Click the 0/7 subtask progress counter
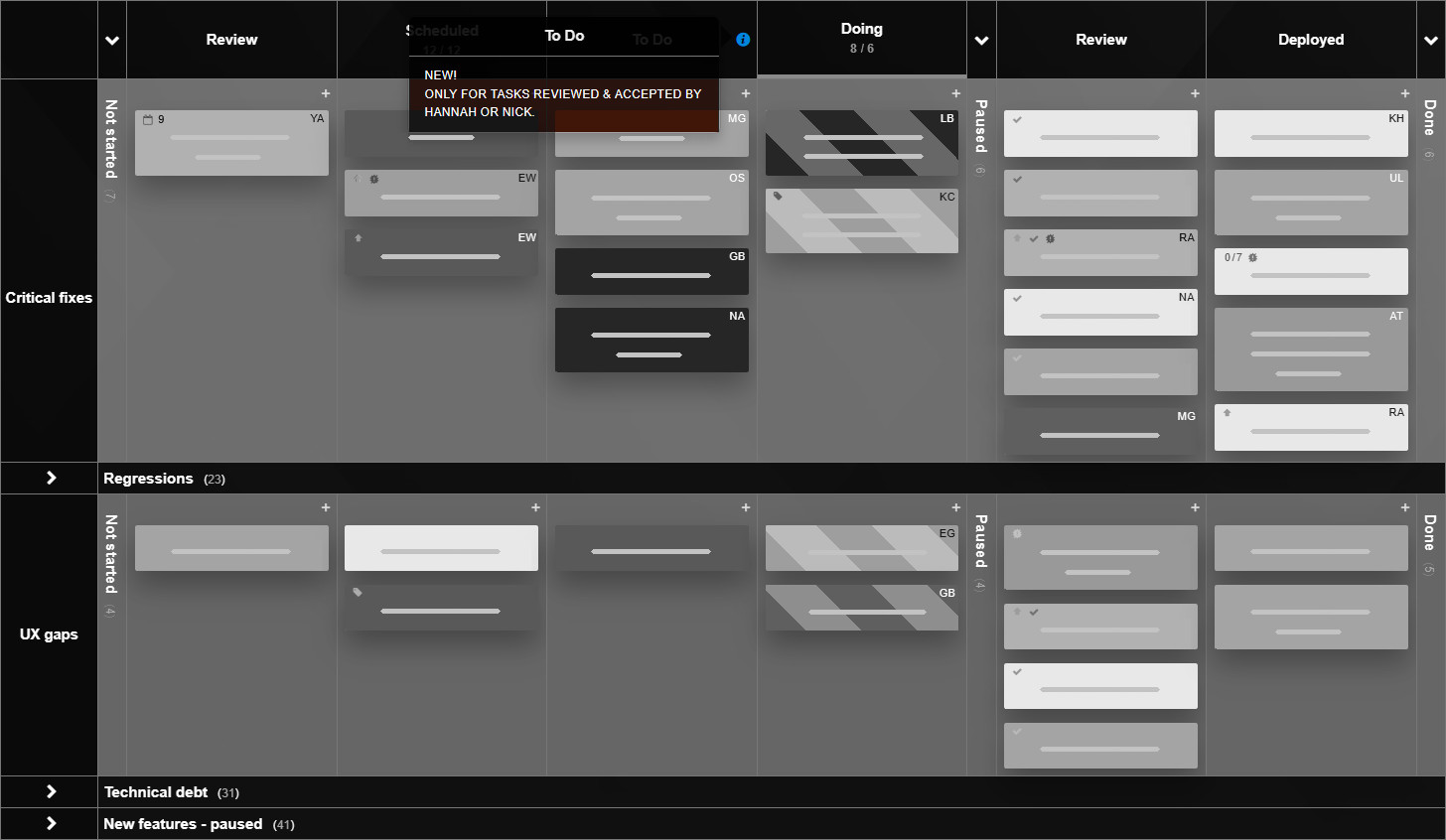Screen dimensions: 1446x840 1232,257
